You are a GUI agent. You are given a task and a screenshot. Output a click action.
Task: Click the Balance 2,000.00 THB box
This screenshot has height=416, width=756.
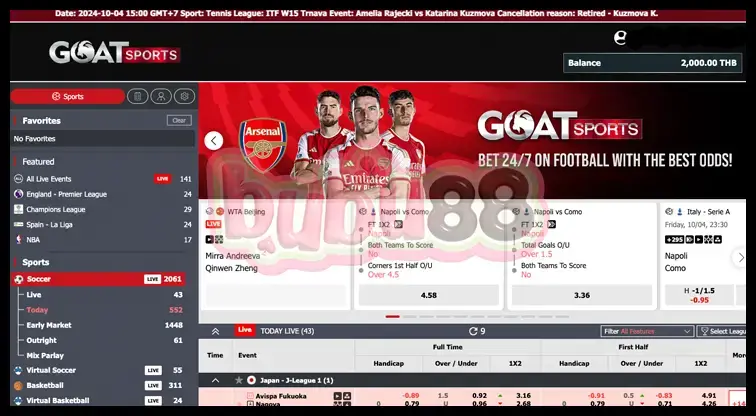coord(652,63)
